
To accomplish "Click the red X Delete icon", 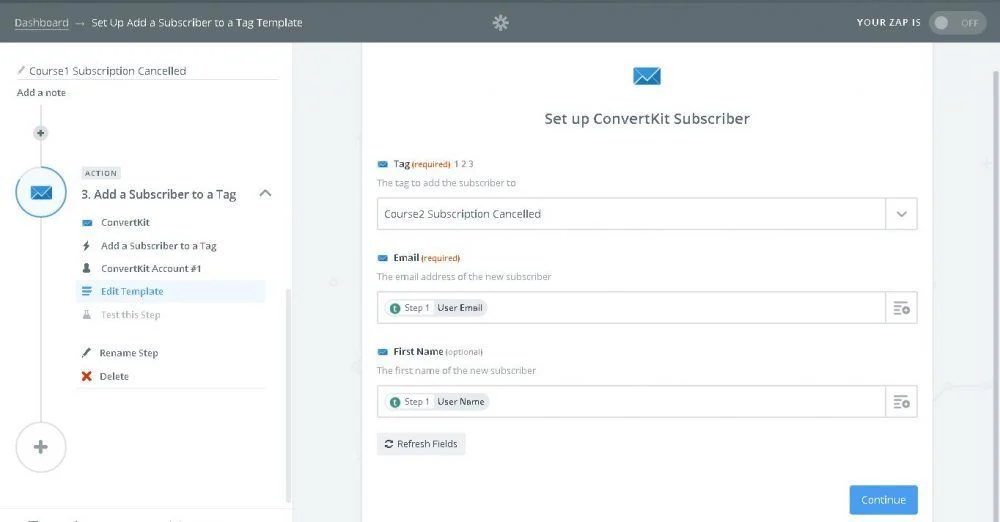I will click(87, 376).
